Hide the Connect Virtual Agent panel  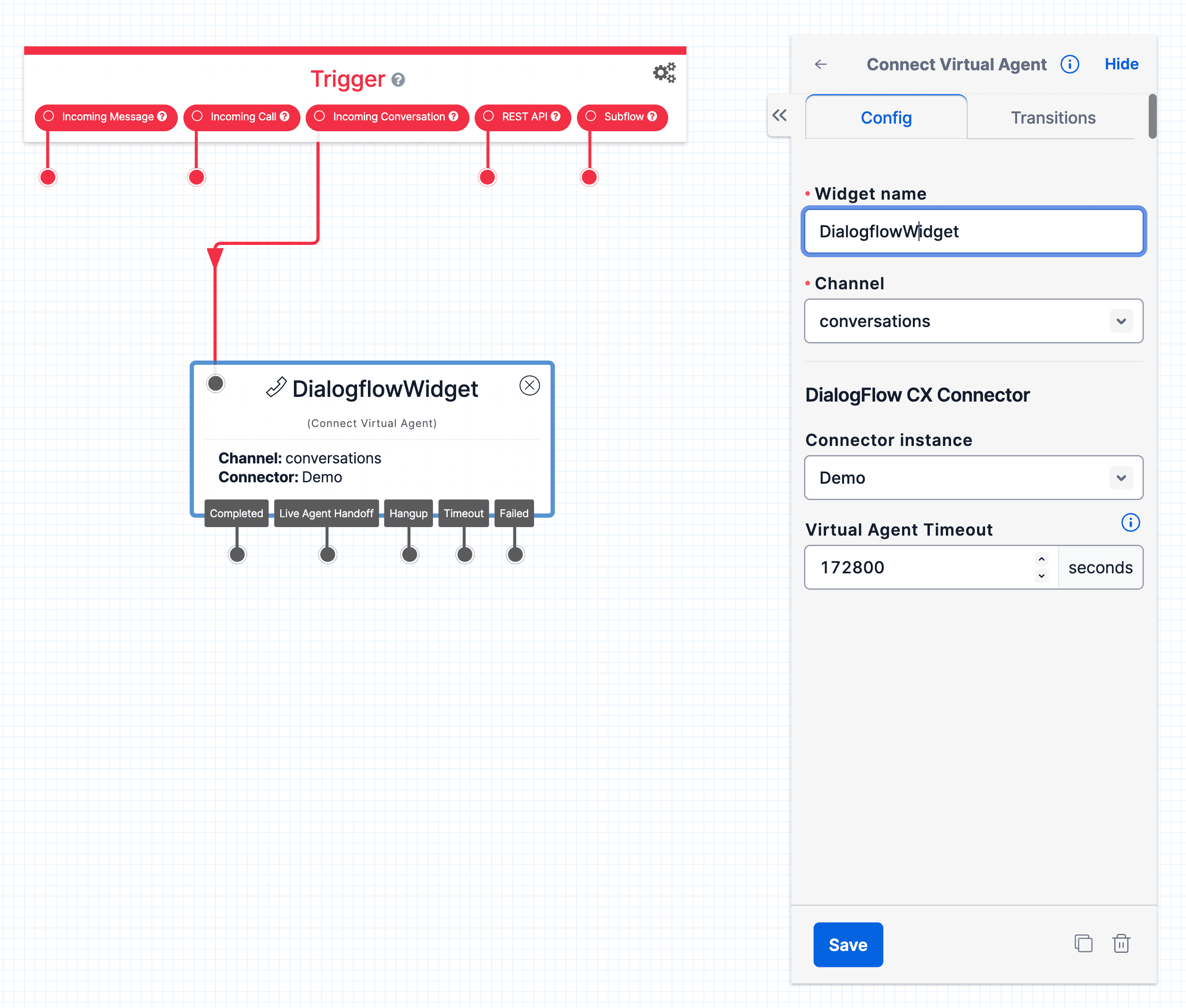[x=1121, y=64]
